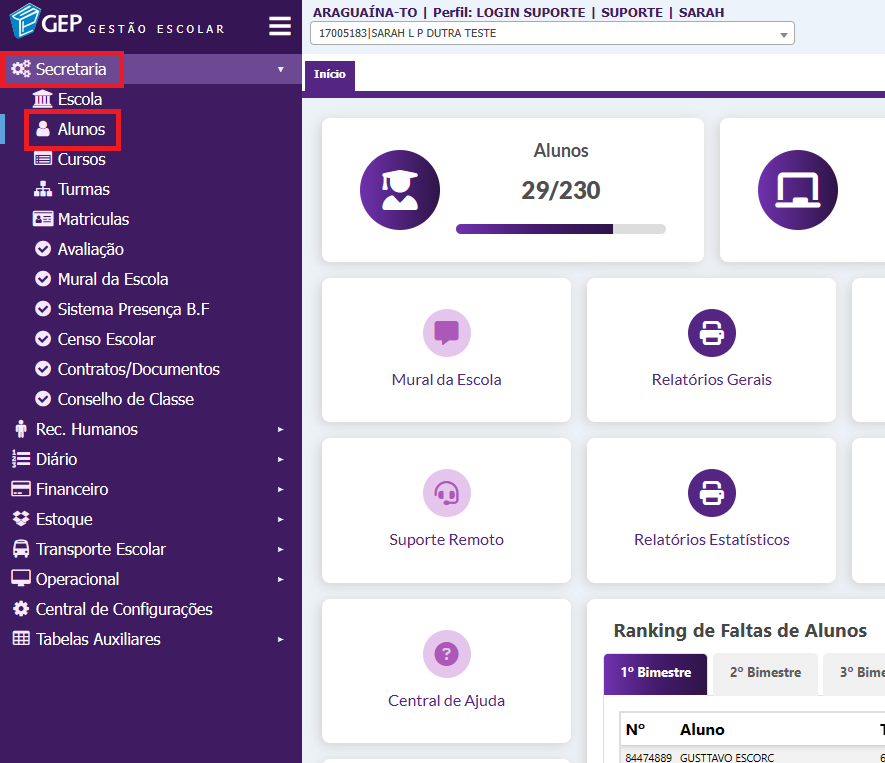The image size is (885, 763).
Task: Click the hamburger menu icon
Action: [x=280, y=27]
